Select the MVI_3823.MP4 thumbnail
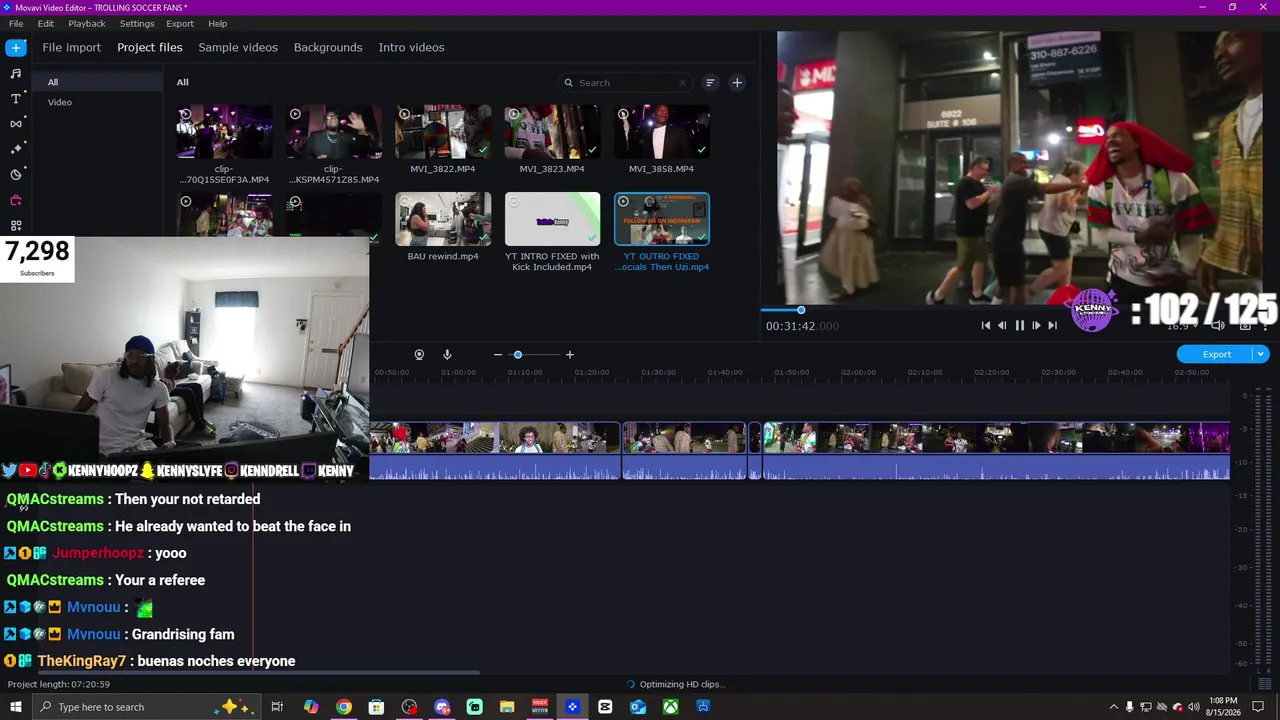The width and height of the screenshot is (1280, 720). (x=552, y=132)
